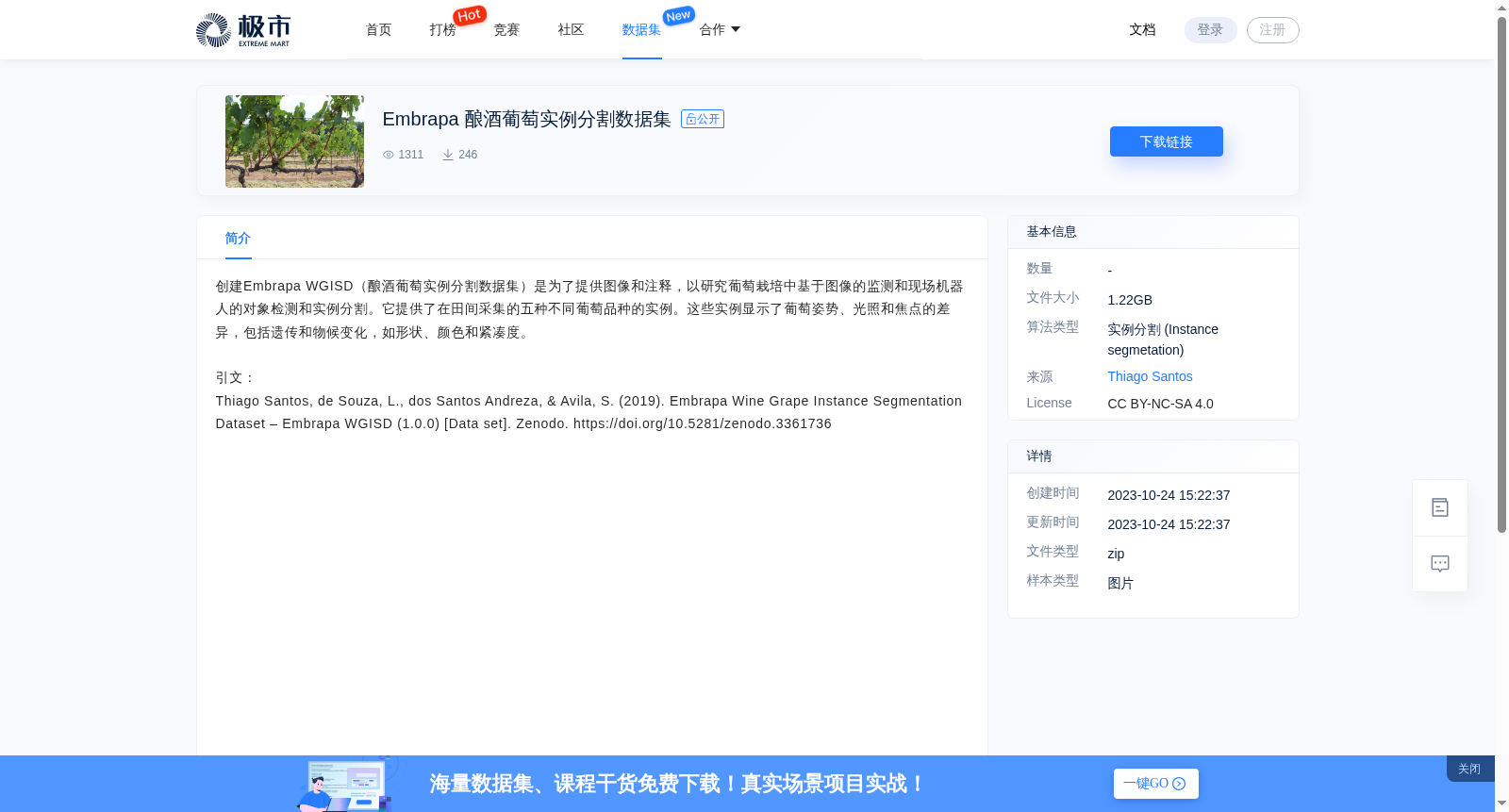Click the 更新时间 timestamp value
1509x812 pixels.
[x=1169, y=524]
